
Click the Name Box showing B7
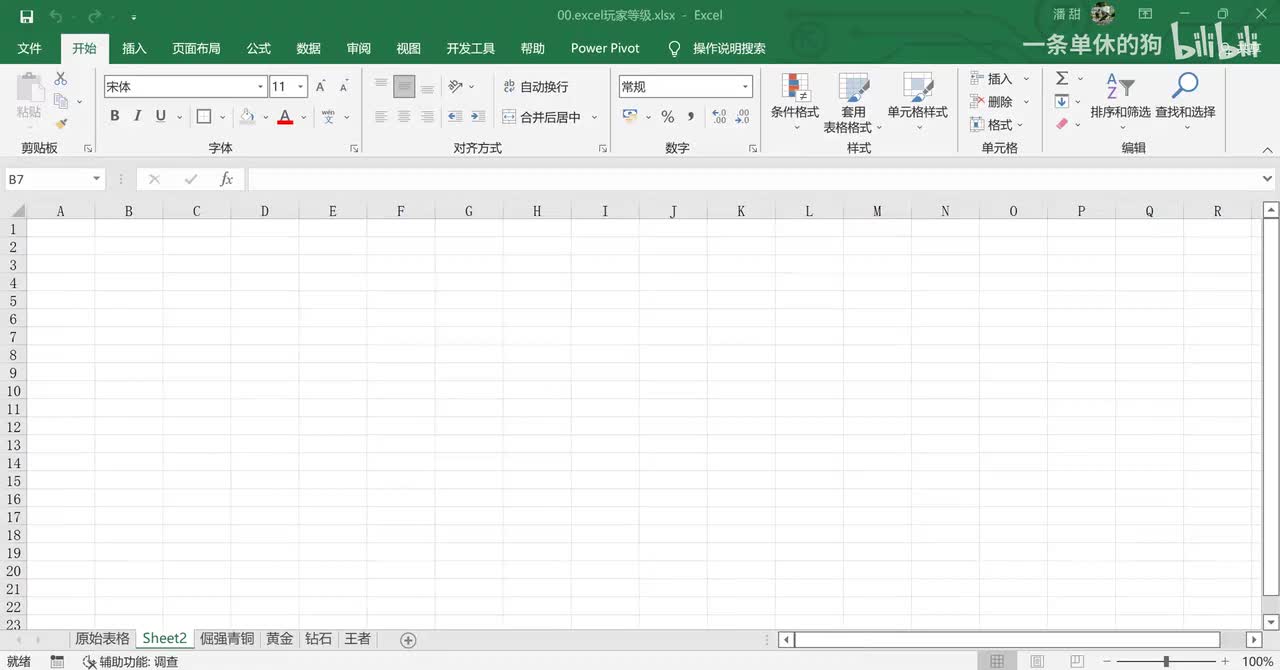pyautogui.click(x=55, y=179)
